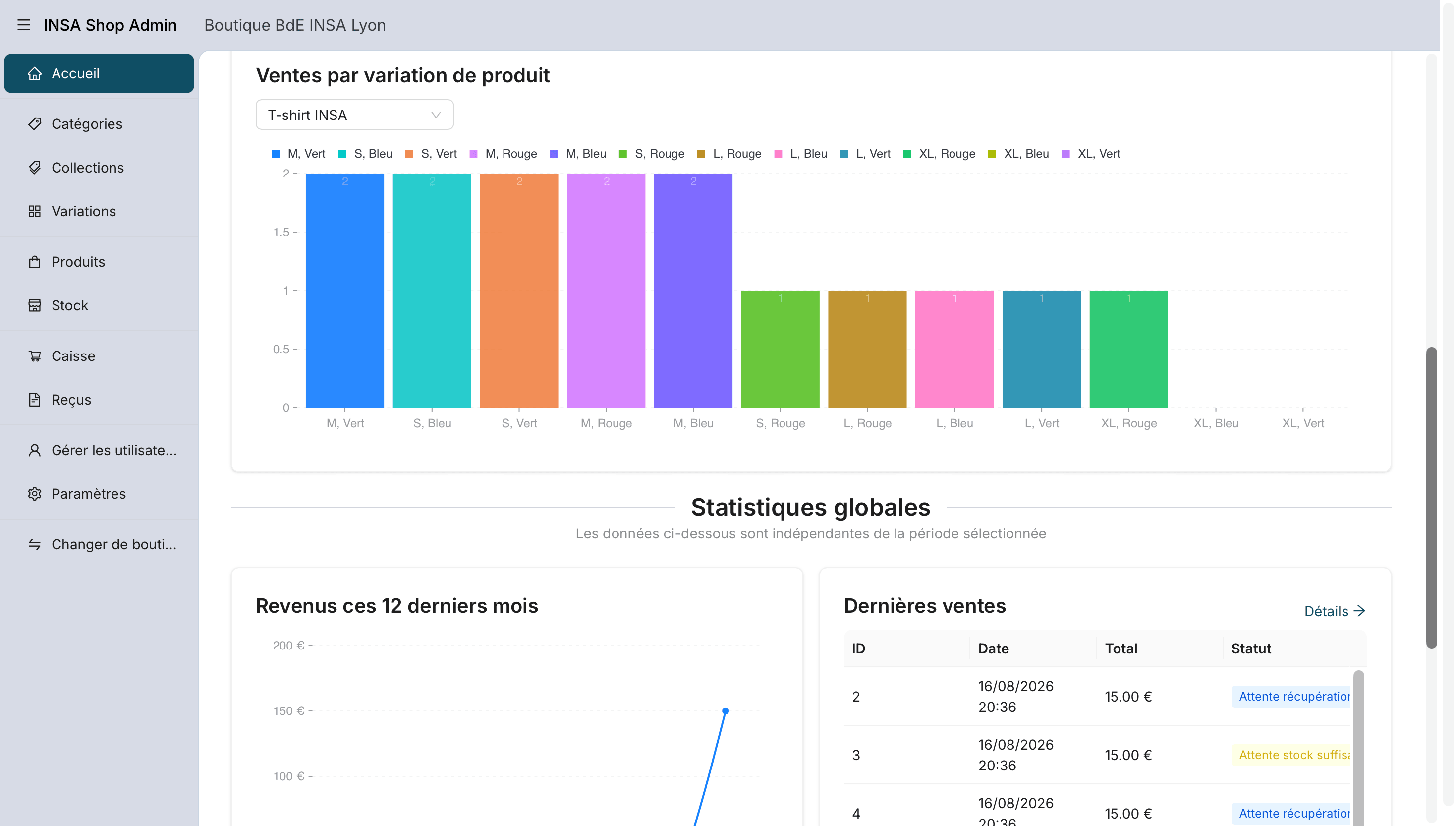
Task: Go to Catégories in the sidebar
Action: [99, 123]
